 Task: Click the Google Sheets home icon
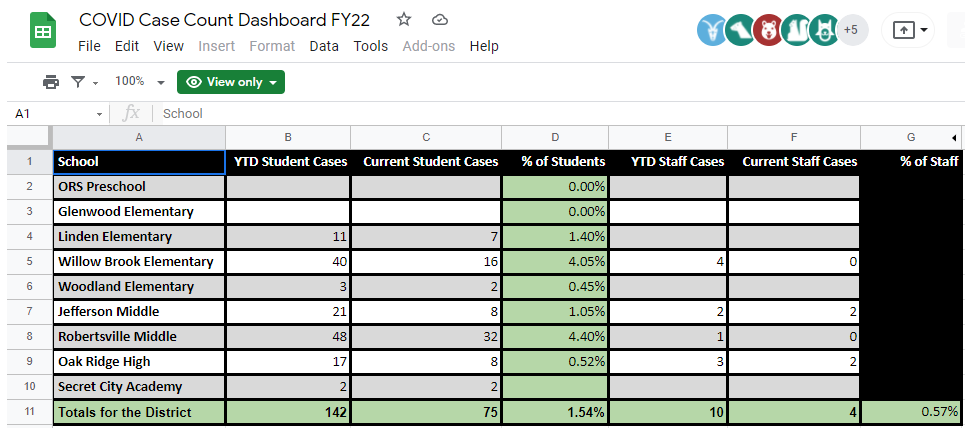click(x=42, y=32)
